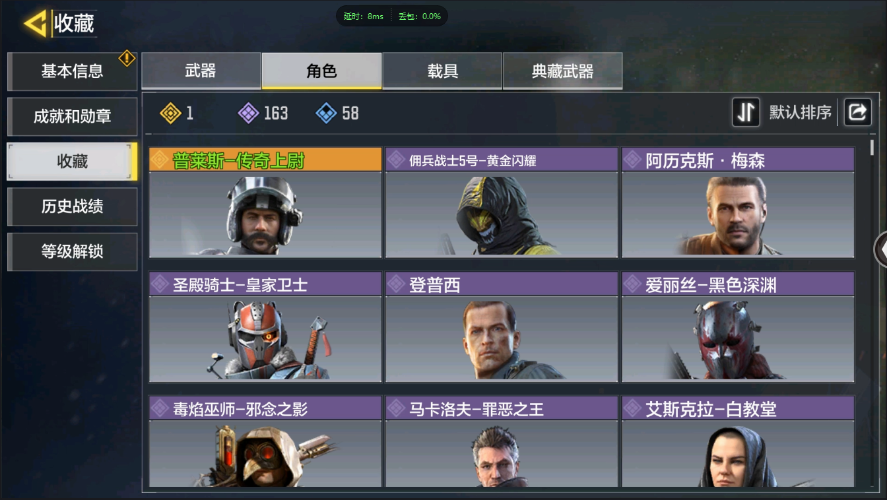Open the 基本信息 section
Viewport: 887px width, 500px height.
72,71
